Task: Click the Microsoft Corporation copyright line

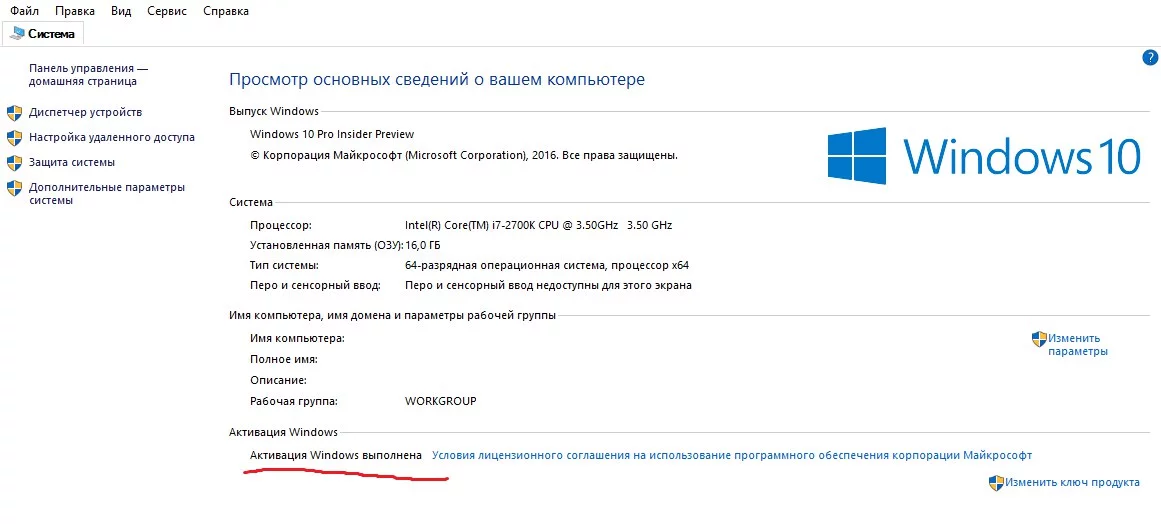Action: coord(464,156)
